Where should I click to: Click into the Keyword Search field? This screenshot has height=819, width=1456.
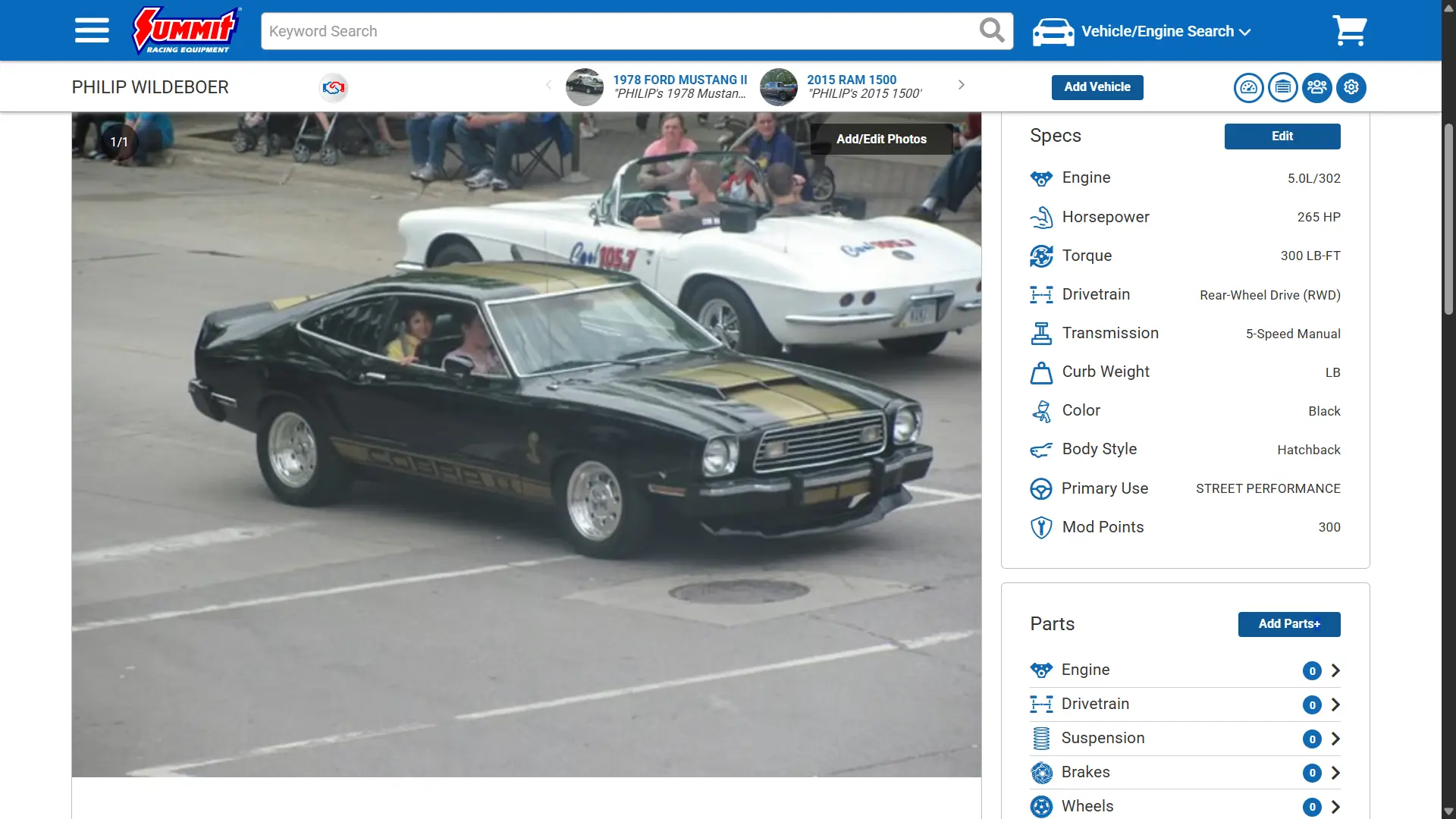click(x=618, y=31)
